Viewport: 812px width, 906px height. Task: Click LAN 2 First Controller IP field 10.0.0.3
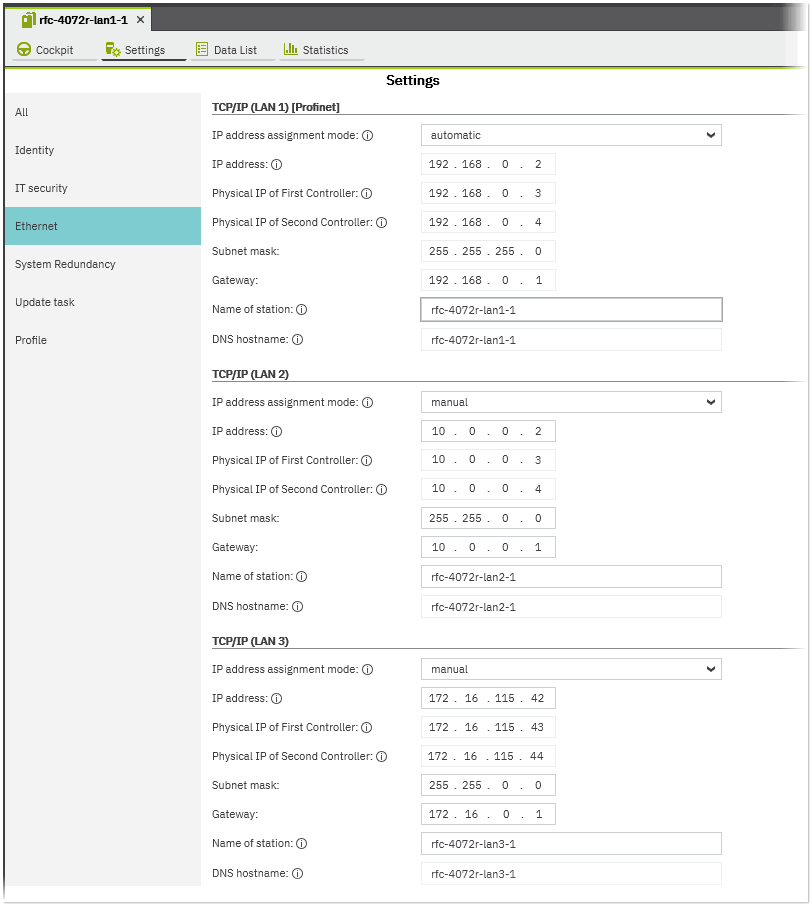pos(488,460)
